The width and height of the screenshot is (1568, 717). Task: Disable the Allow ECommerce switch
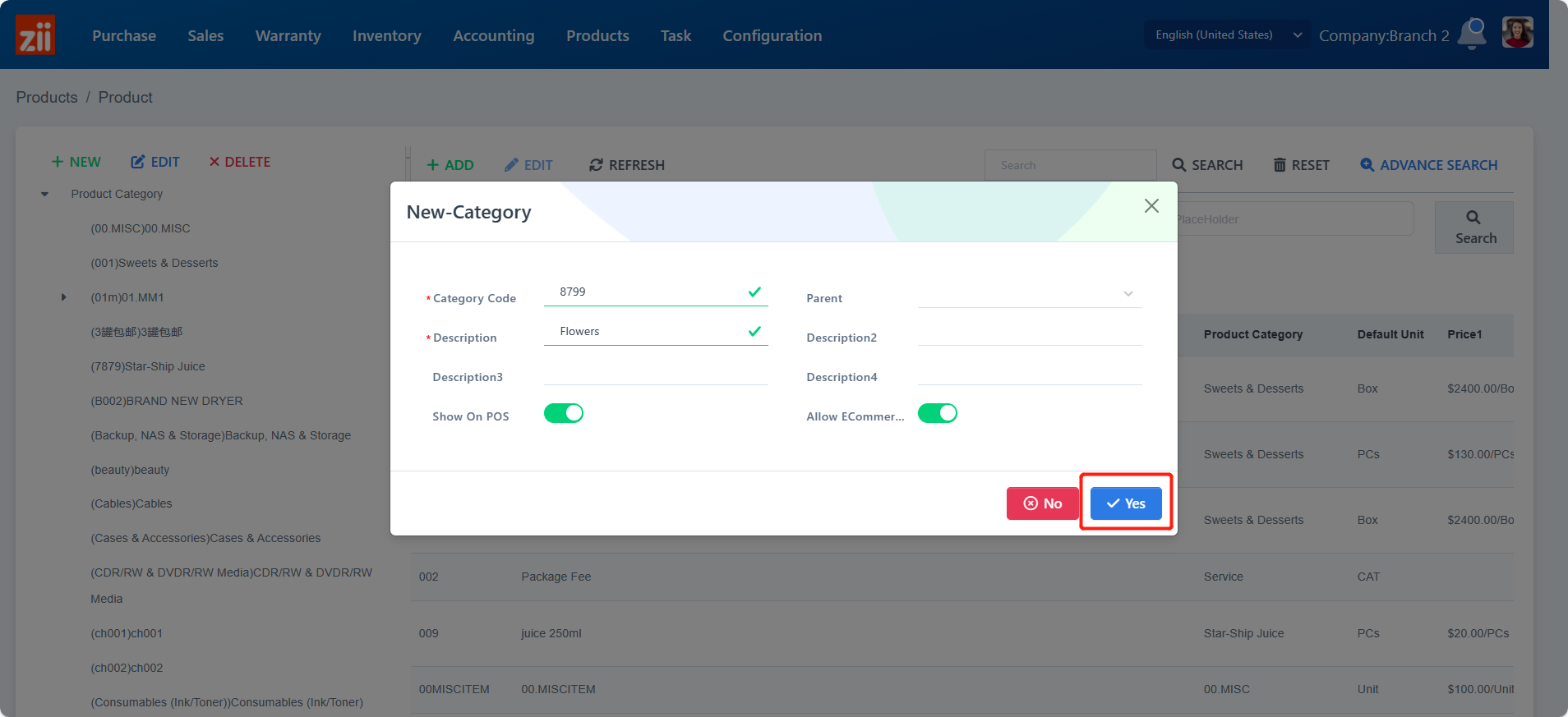click(938, 413)
